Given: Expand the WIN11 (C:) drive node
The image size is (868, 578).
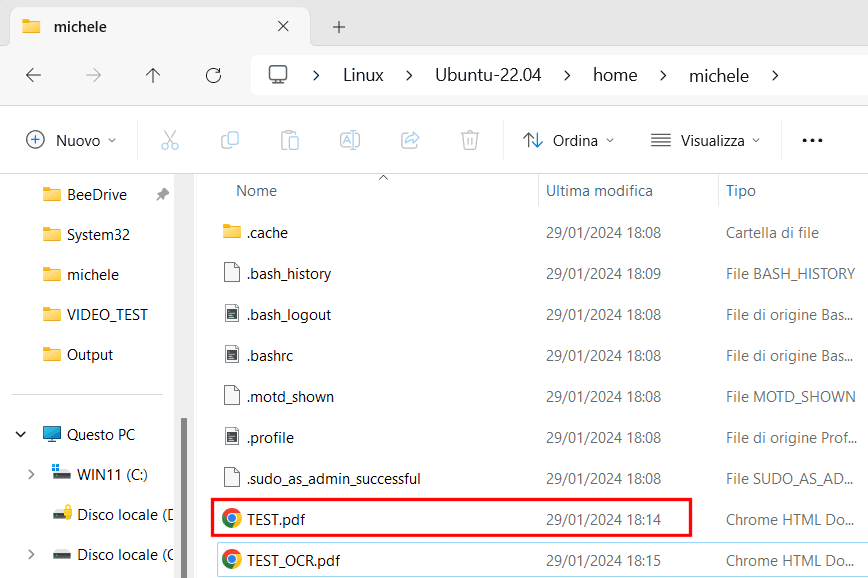Looking at the screenshot, I should 31,475.
